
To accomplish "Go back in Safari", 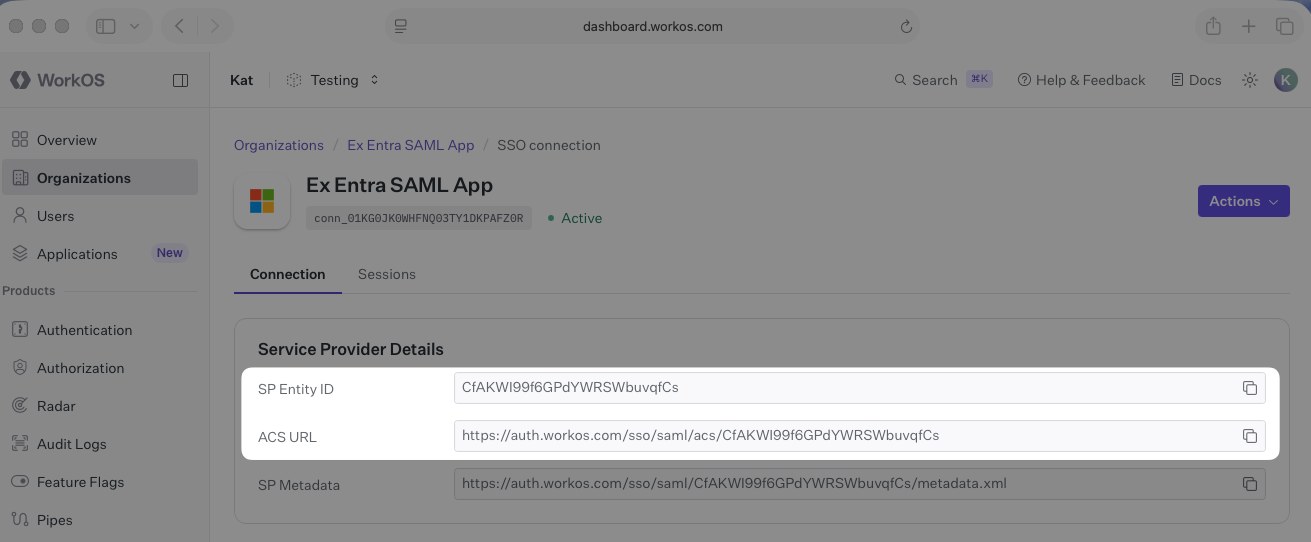I will tap(179, 27).
